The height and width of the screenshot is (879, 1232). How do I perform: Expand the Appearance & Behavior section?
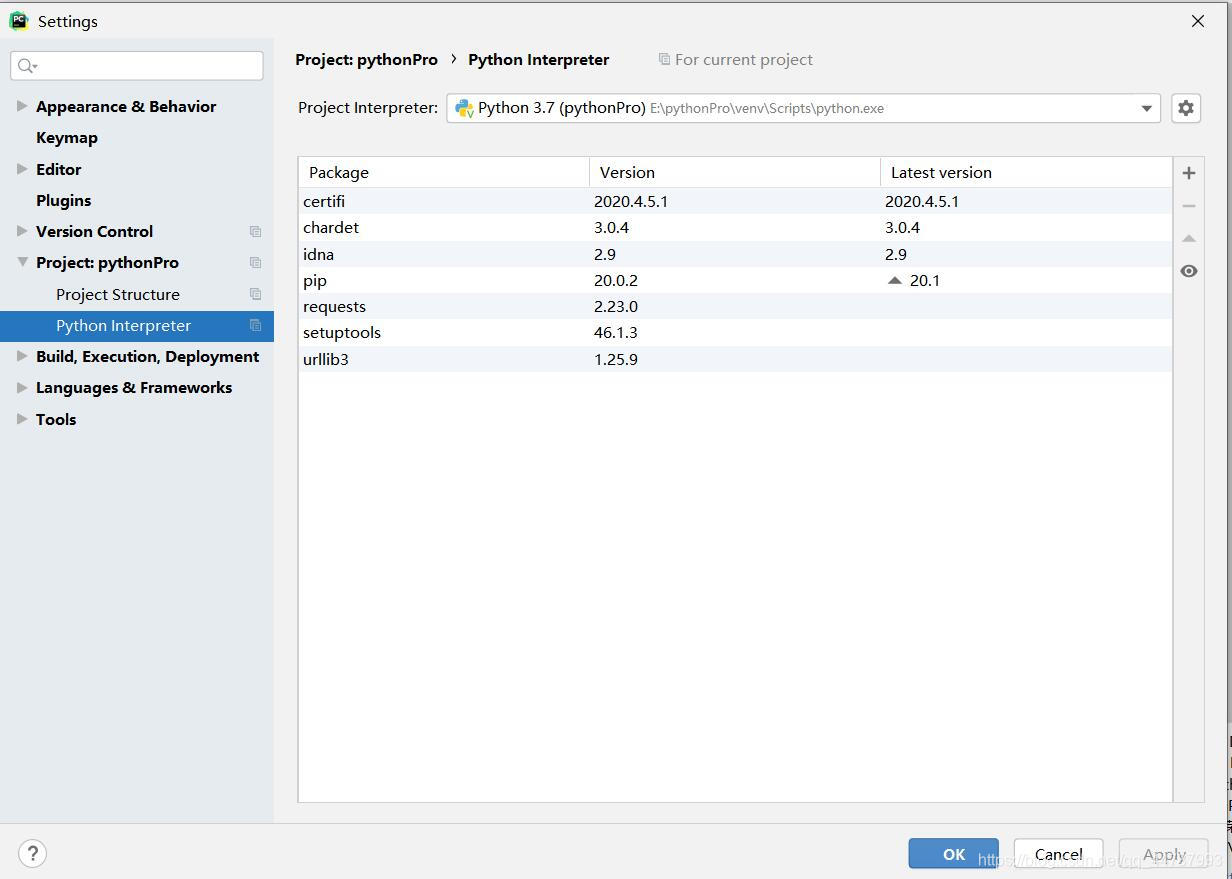tap(20, 106)
